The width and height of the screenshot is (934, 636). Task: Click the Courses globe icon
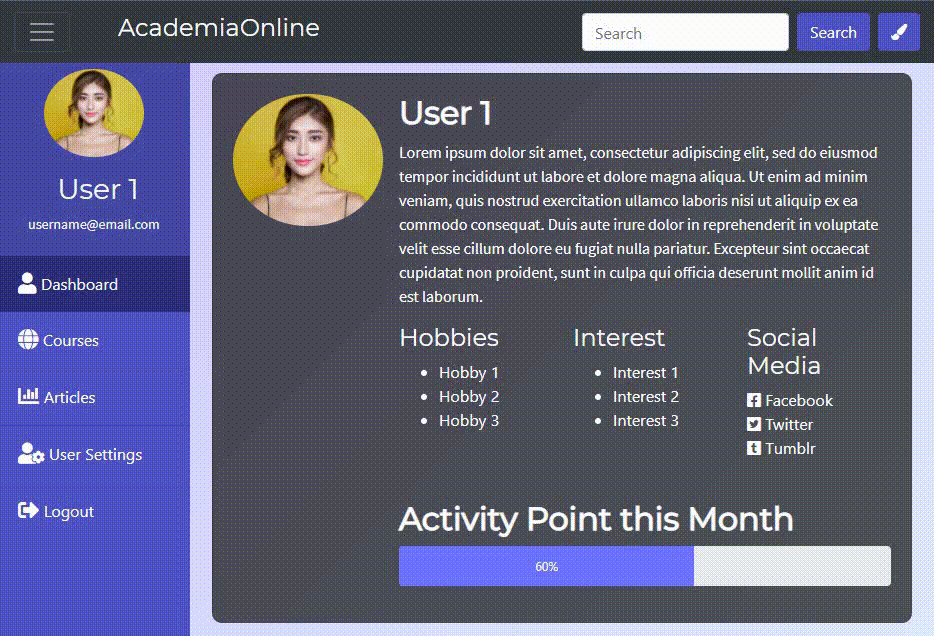[28, 339]
